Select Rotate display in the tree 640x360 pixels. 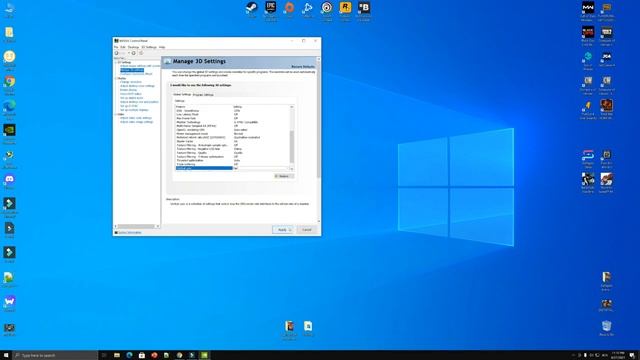(128, 90)
